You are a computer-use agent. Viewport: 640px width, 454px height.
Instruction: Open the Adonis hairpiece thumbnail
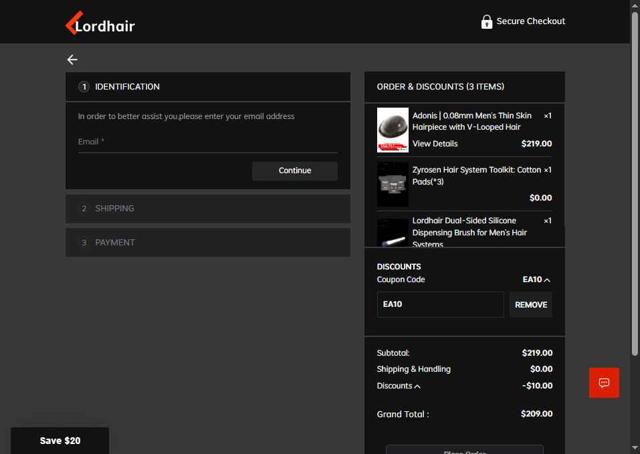point(393,130)
